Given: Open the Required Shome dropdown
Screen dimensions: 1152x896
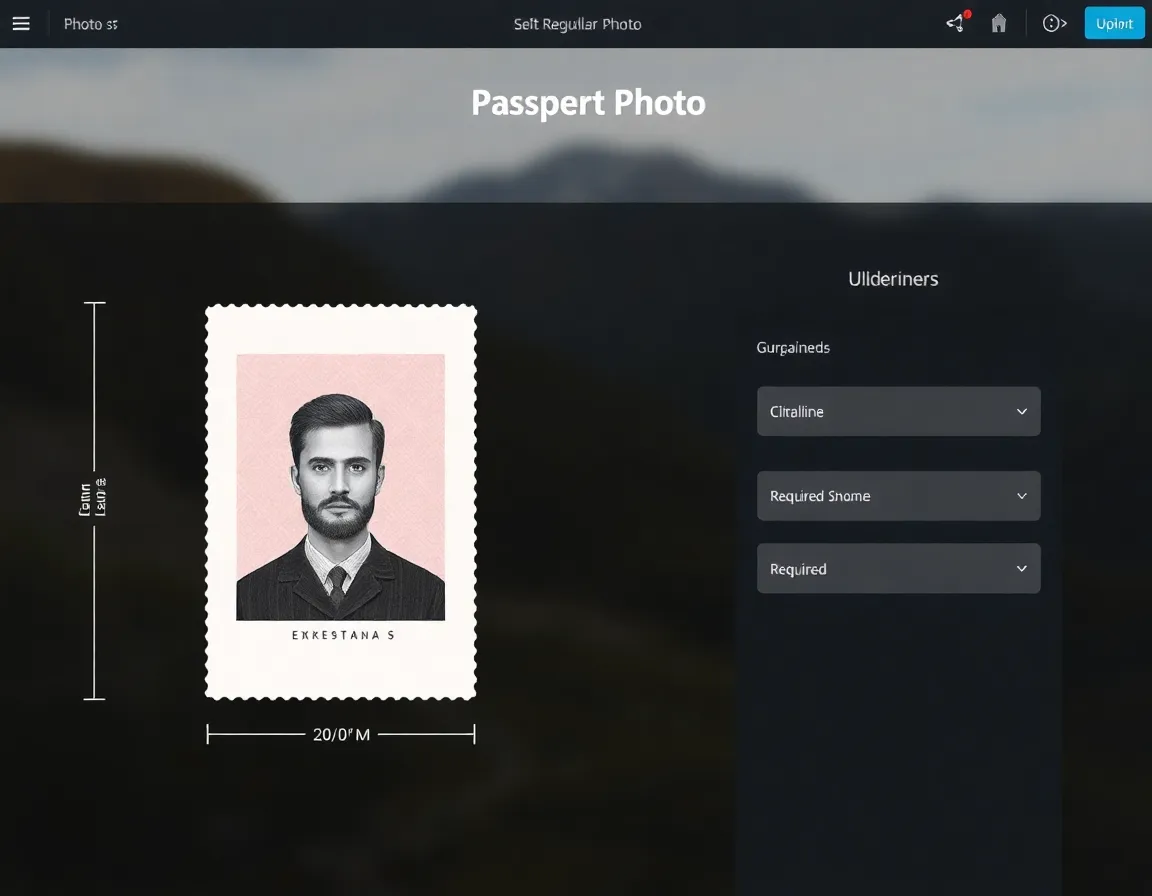Looking at the screenshot, I should [897, 496].
